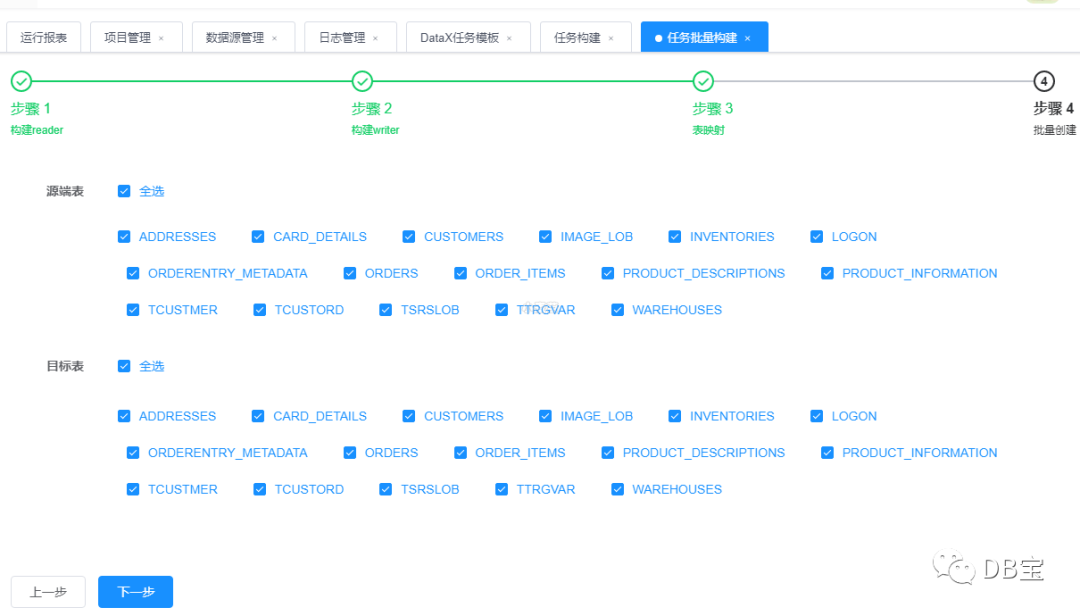Uncheck TSRSLOB in 目标表

tap(386, 489)
